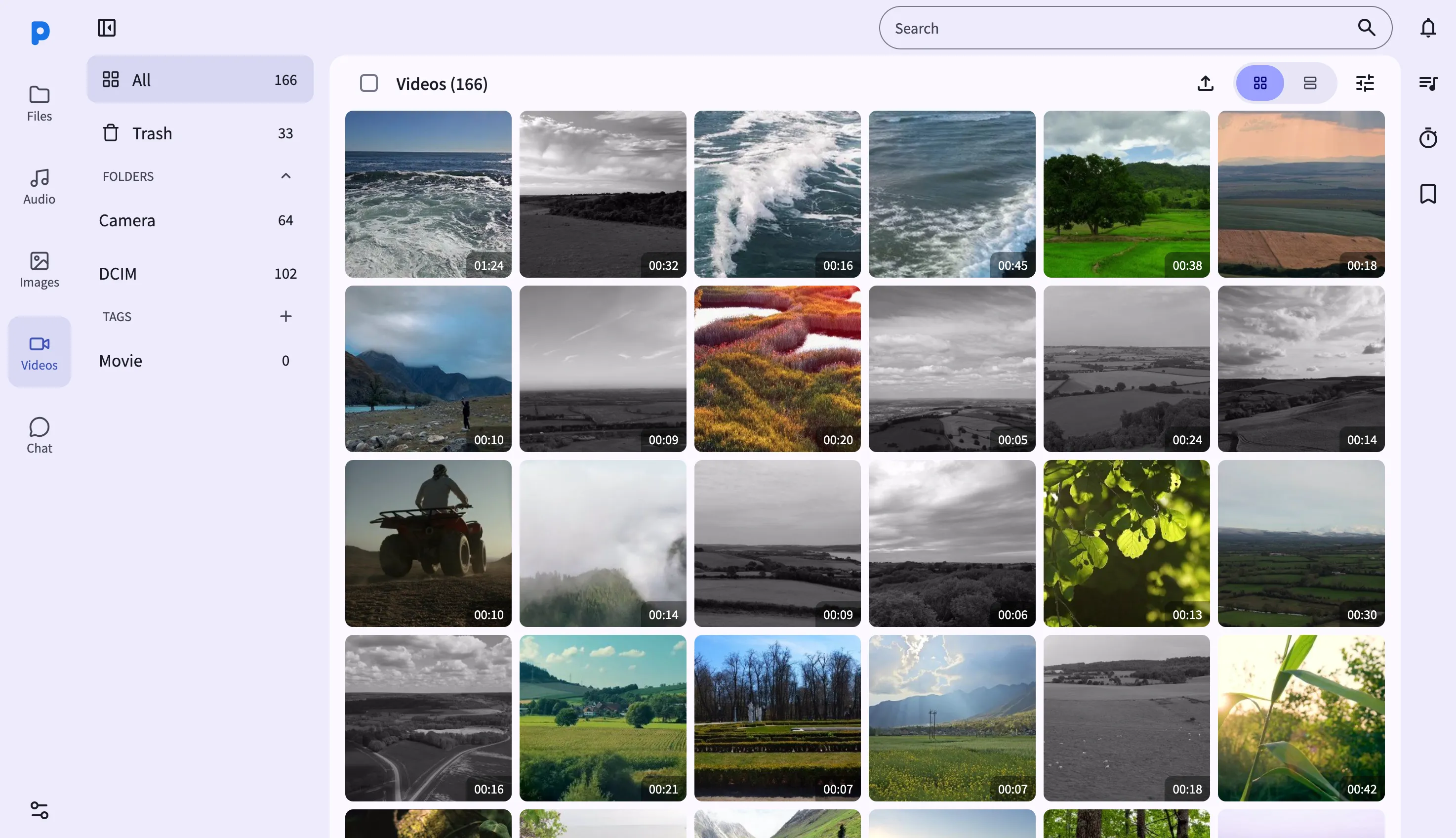Open settings sliders icon at bottom left
This screenshot has width=1456, height=838.
[x=39, y=810]
